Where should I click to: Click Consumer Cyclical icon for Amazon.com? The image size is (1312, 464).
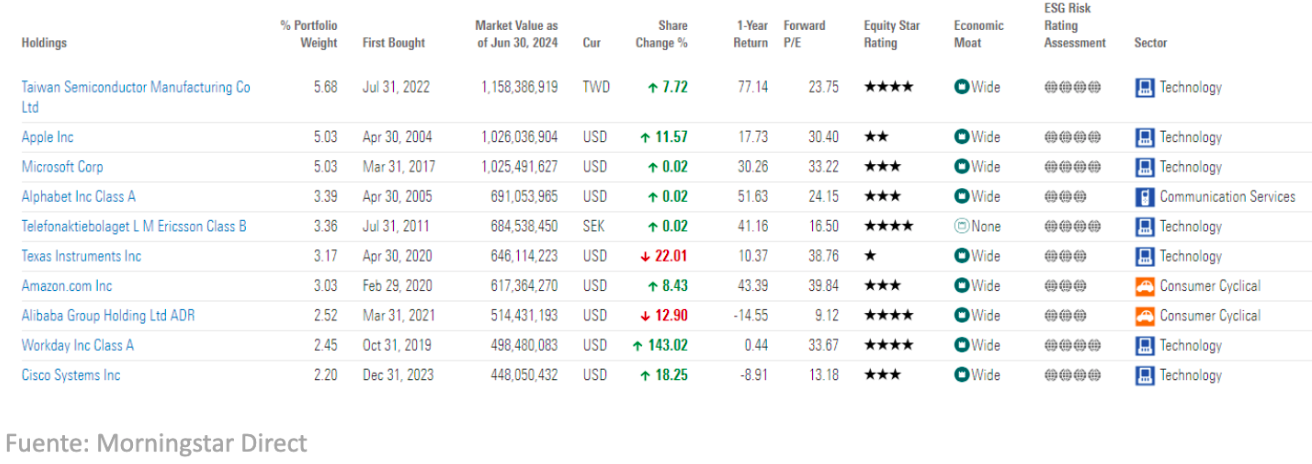pyautogui.click(x=1145, y=287)
